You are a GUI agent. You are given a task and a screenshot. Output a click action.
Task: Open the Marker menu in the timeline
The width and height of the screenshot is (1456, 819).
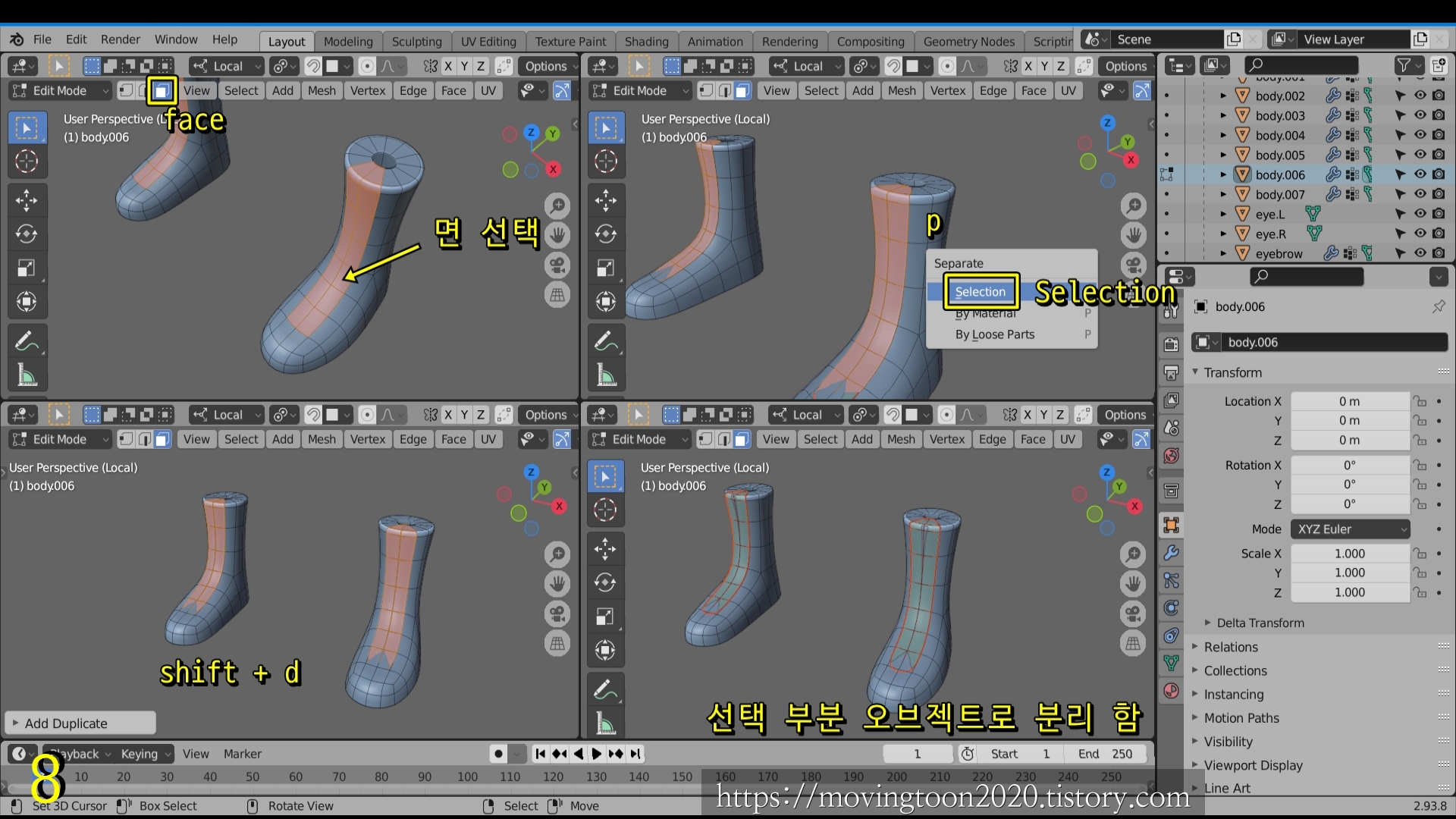click(243, 754)
